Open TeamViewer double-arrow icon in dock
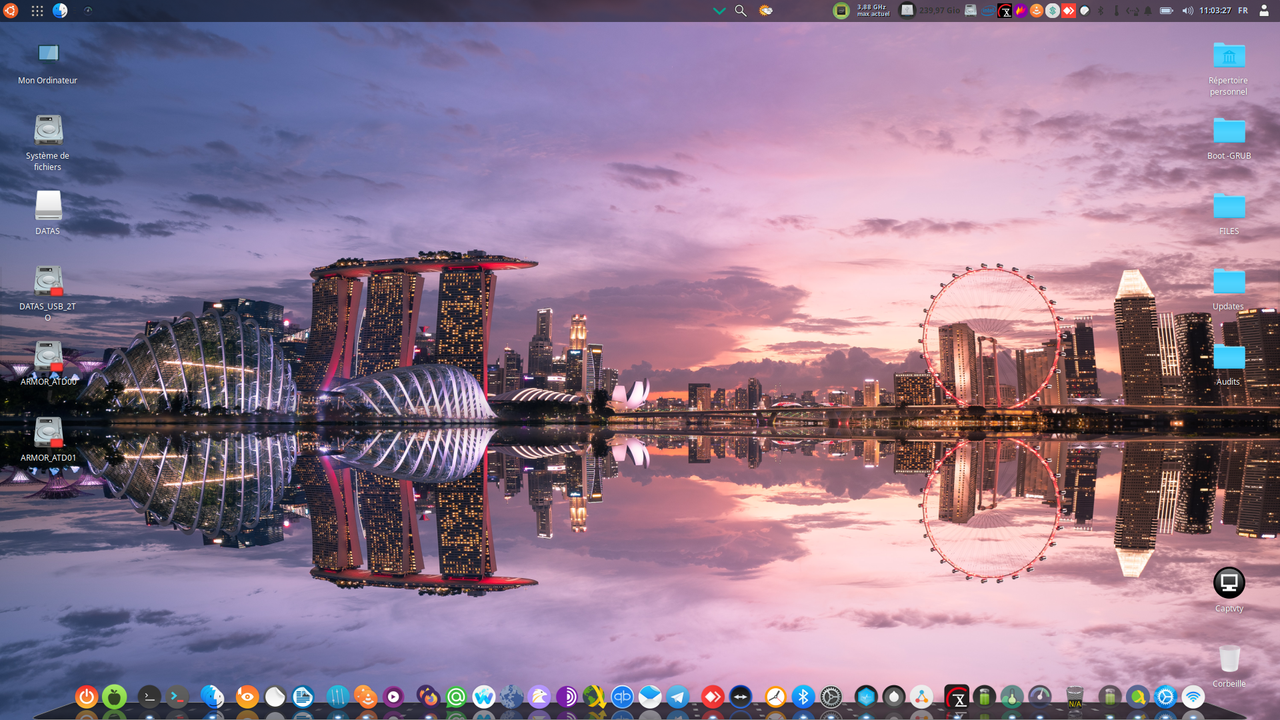This screenshot has height=720, width=1280. tap(740, 697)
